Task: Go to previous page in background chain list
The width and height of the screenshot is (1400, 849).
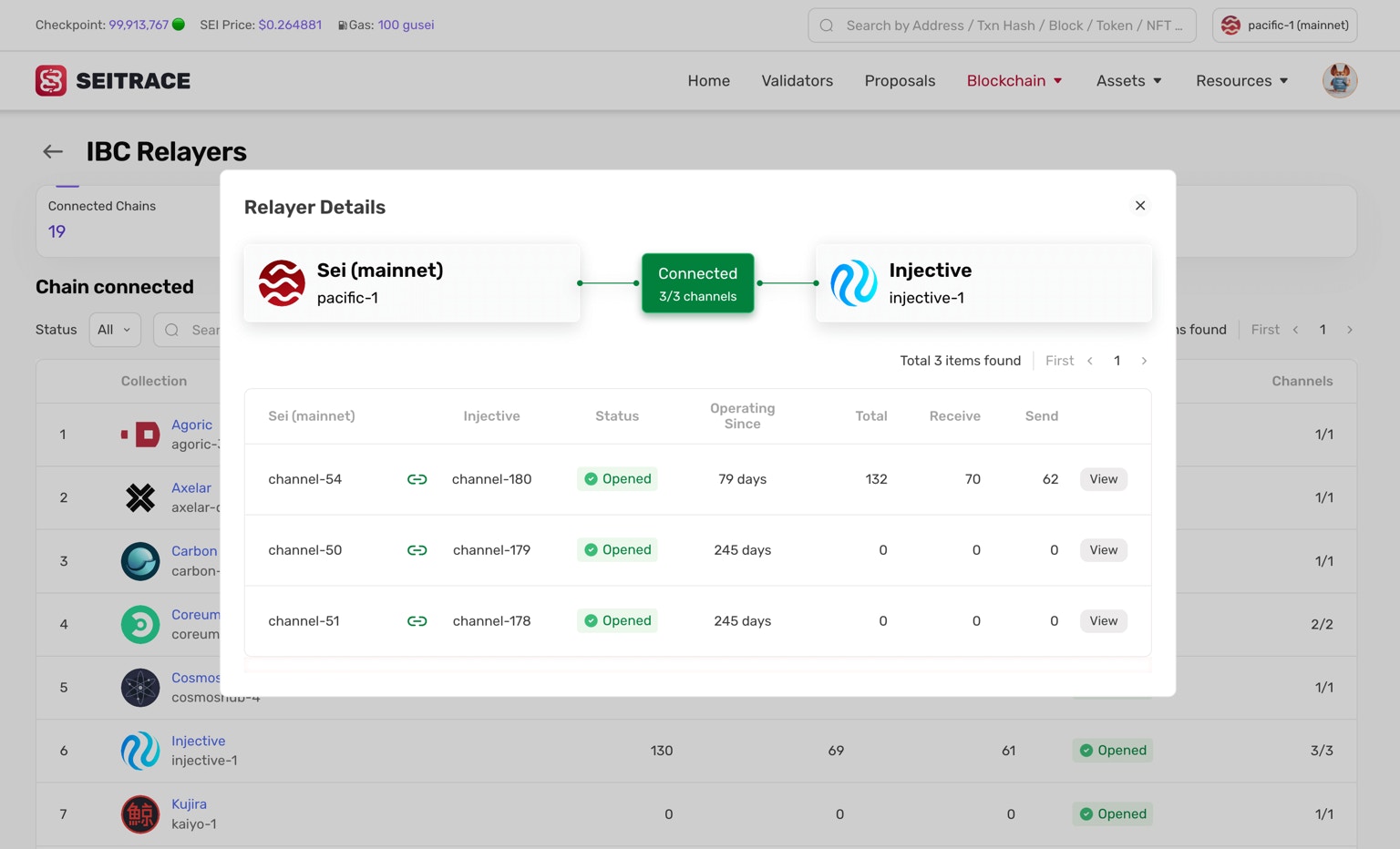Action: 1295,330
